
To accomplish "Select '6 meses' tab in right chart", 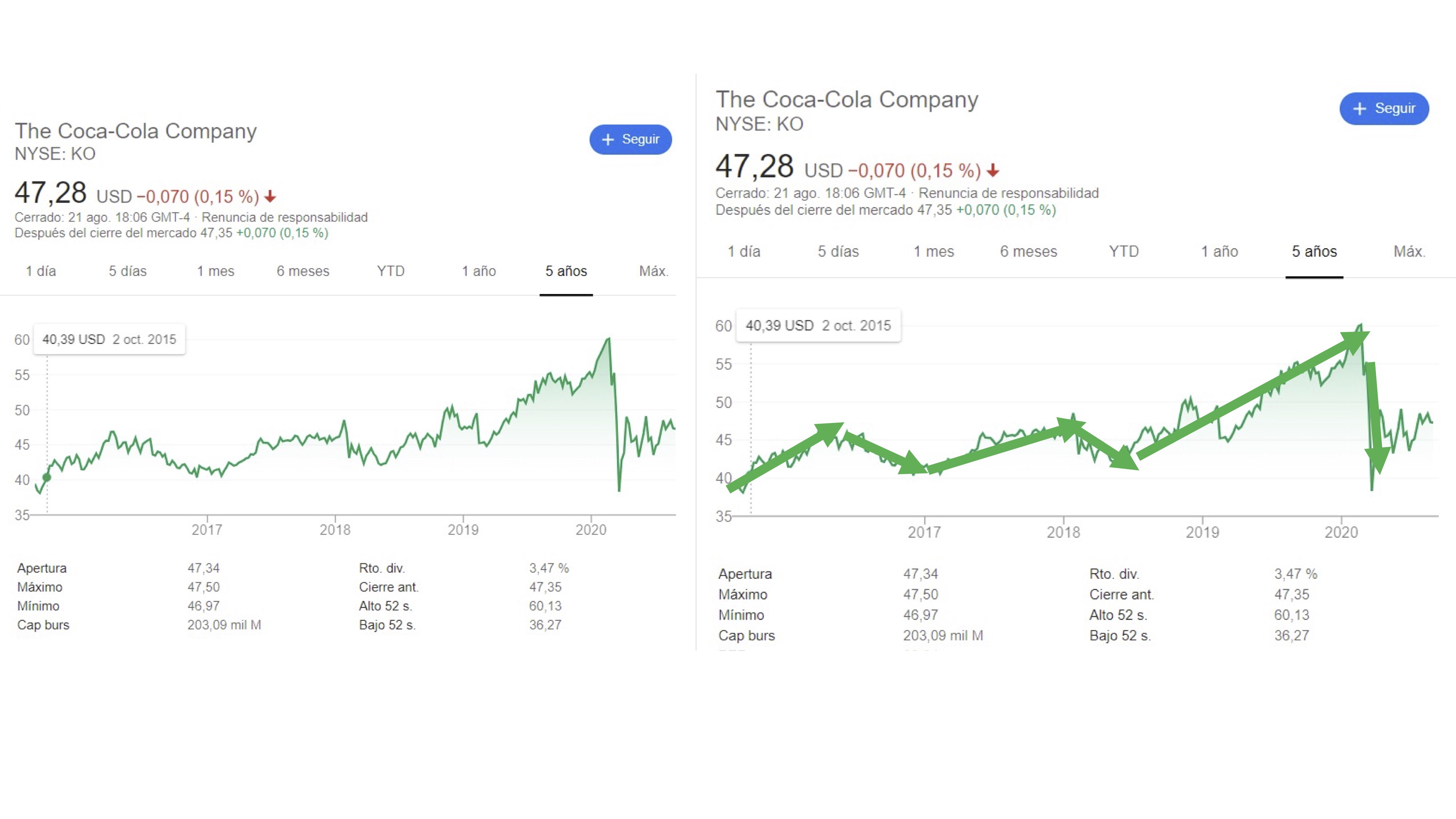I will tap(1028, 252).
